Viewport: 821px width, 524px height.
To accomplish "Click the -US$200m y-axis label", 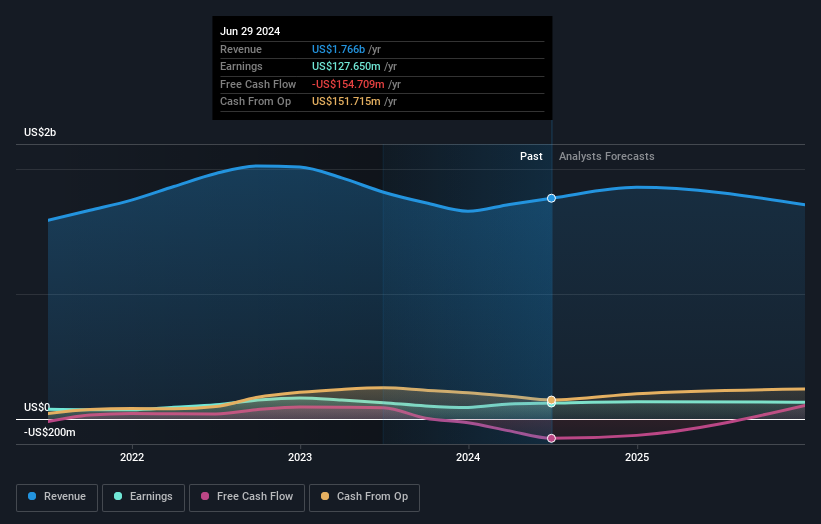I will (x=50, y=432).
